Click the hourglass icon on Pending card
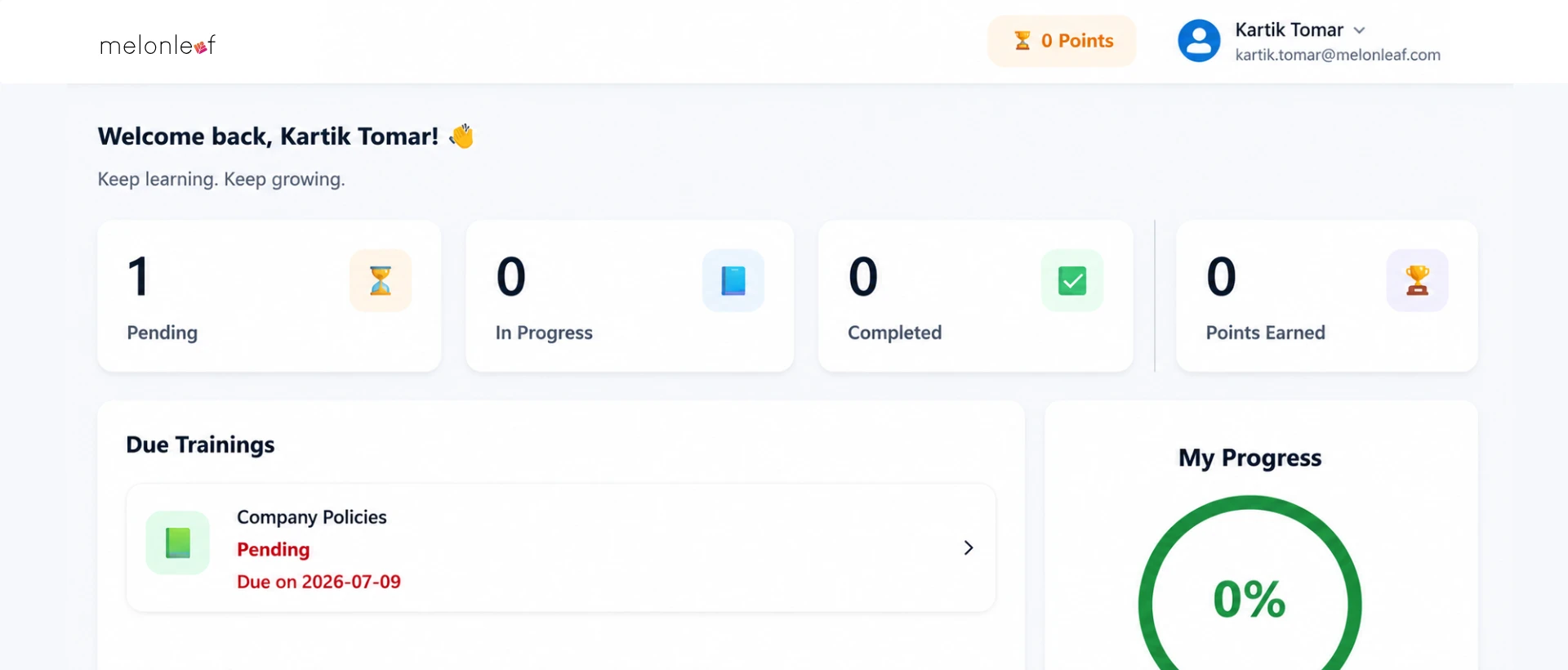Screen dimensions: 1568x670 [x=381, y=280]
